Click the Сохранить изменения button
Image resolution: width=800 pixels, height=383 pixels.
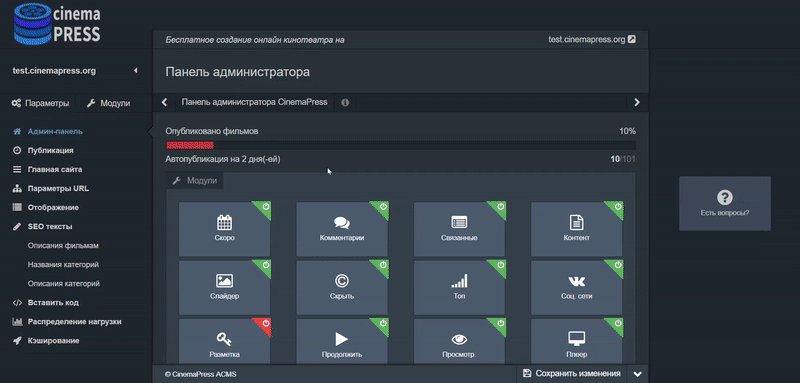pyautogui.click(x=571, y=374)
